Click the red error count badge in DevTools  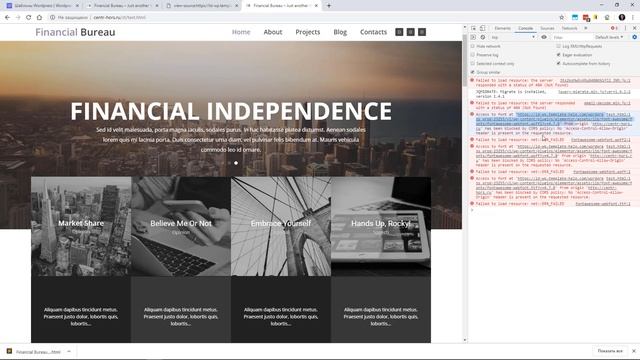pyautogui.click(x=614, y=28)
